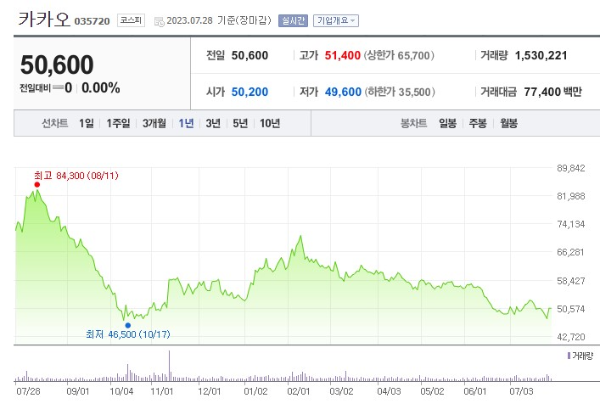
Task: Click the 상한가 65,700 text
Action: [399, 55]
